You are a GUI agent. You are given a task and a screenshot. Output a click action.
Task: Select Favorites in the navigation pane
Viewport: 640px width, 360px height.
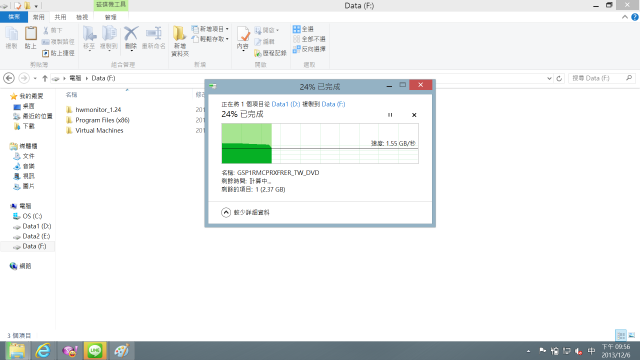[x=27, y=96]
